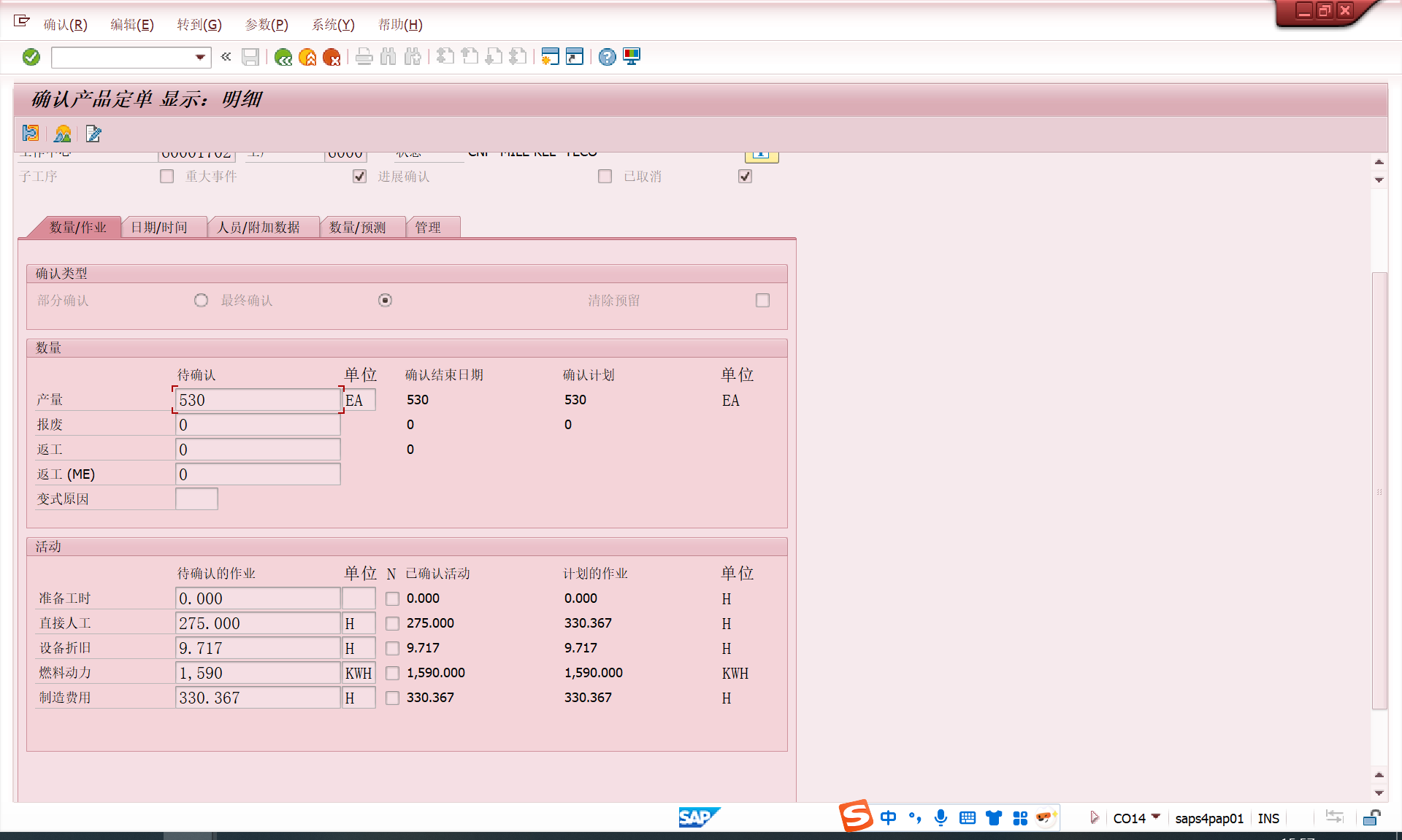This screenshot has width=1402, height=840.
Task: Click the green Back arrow icon
Action: [x=283, y=57]
